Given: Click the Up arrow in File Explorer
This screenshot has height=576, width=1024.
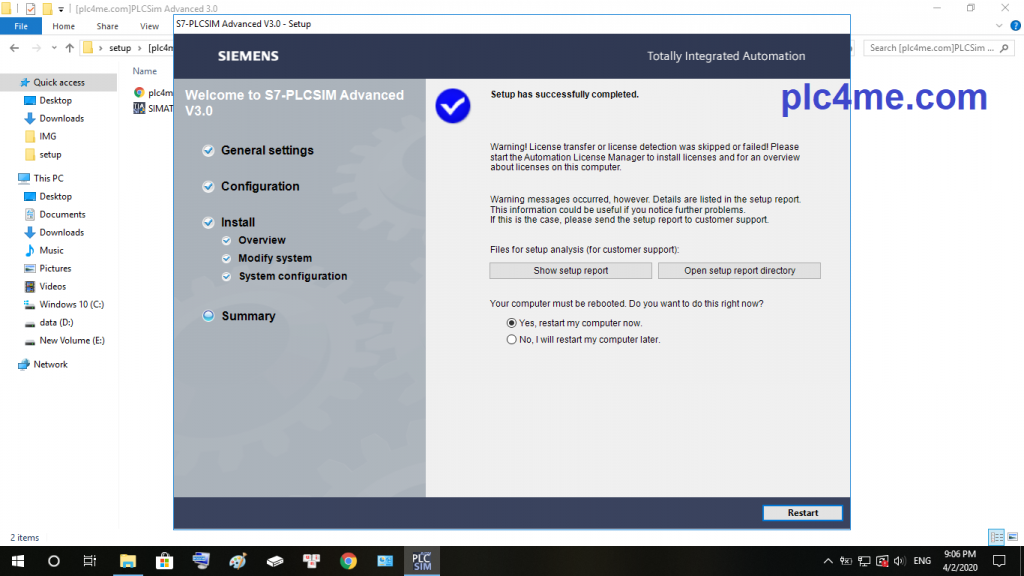Looking at the screenshot, I should pyautogui.click(x=69, y=48).
